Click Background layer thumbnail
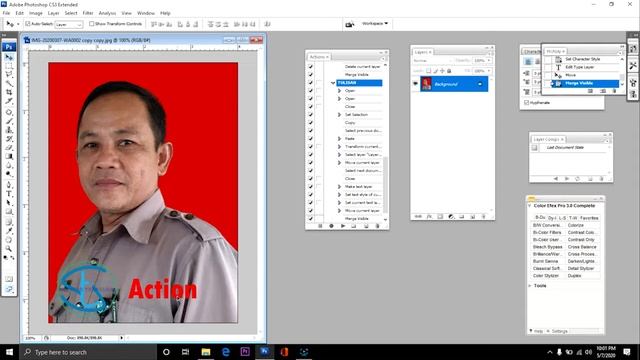 click(x=426, y=84)
